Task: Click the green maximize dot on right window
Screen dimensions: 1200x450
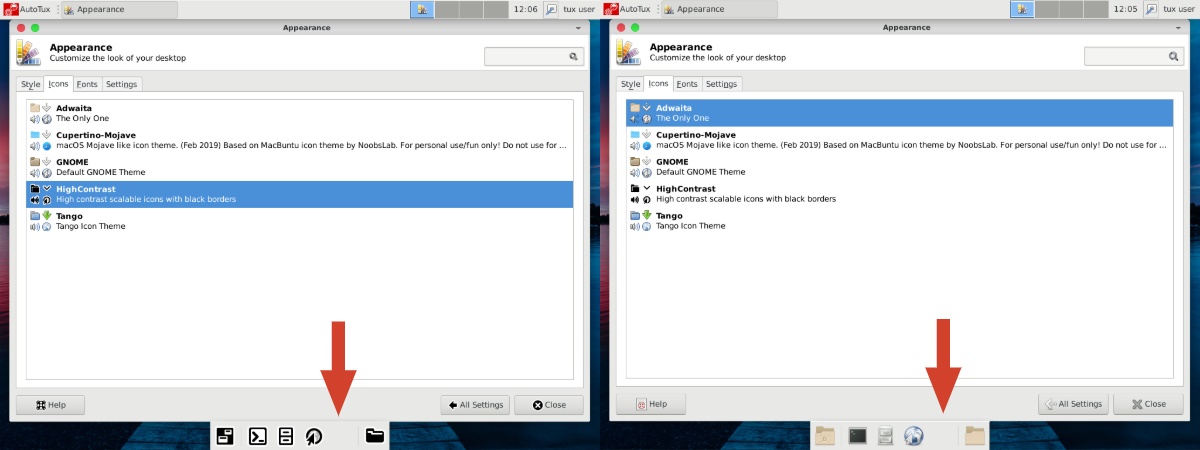Action: (635, 28)
